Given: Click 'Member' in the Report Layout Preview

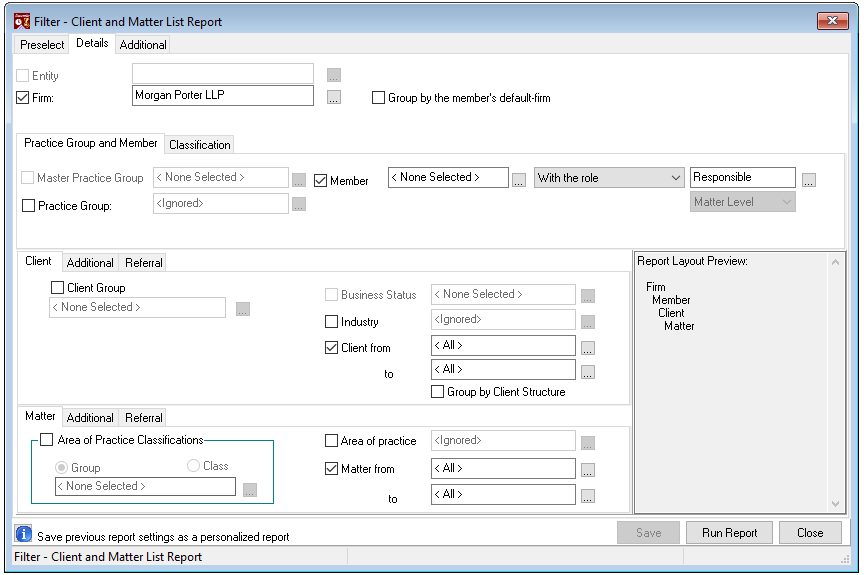Looking at the screenshot, I should click(671, 300).
